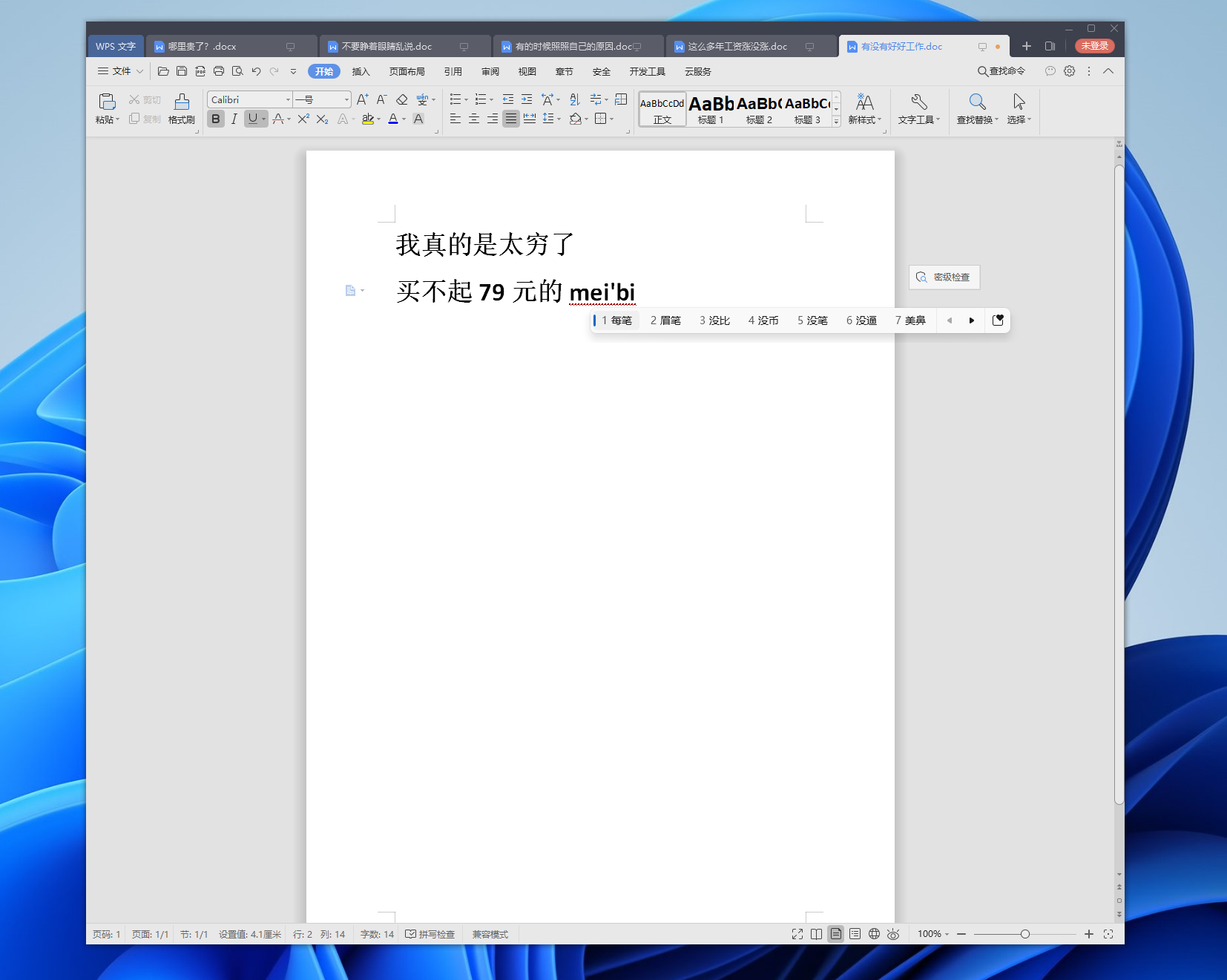The height and width of the screenshot is (980, 1227).
Task: Expand the bullet list dropdown arrow
Action: (467, 99)
